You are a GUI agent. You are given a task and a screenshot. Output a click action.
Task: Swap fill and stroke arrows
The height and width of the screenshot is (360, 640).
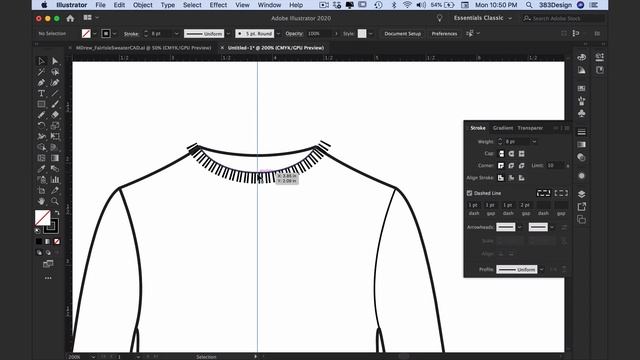57,213
